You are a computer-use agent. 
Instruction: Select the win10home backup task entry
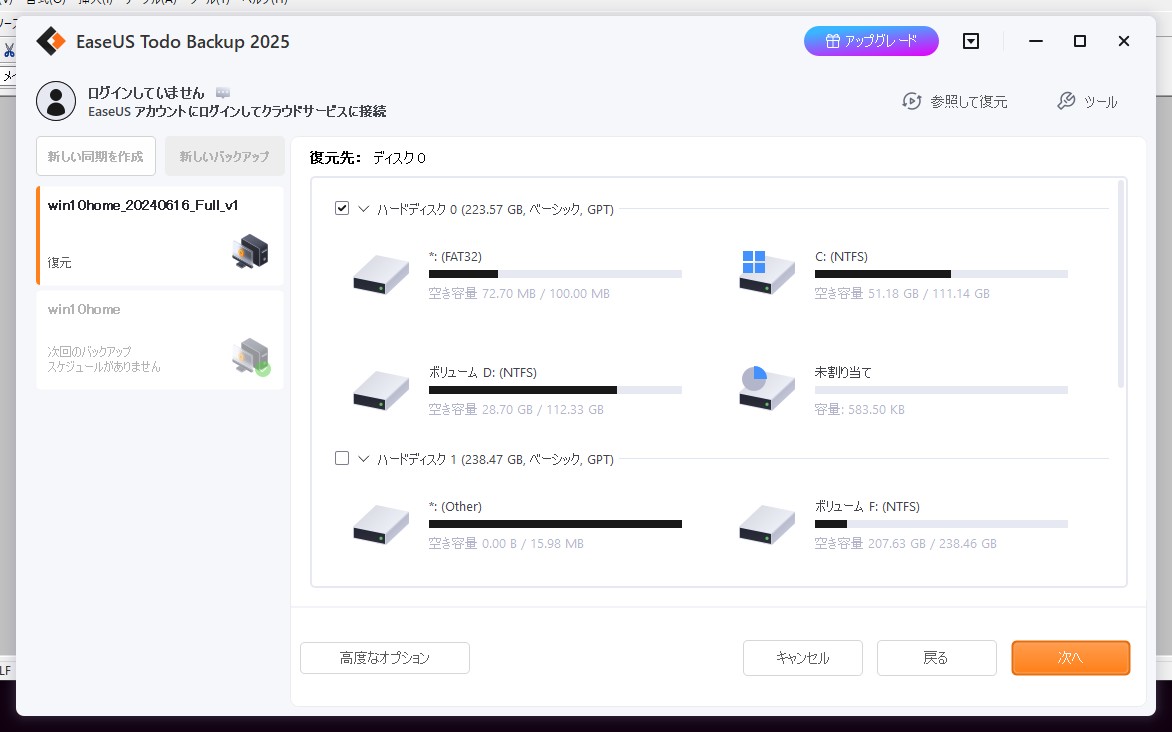pos(160,340)
